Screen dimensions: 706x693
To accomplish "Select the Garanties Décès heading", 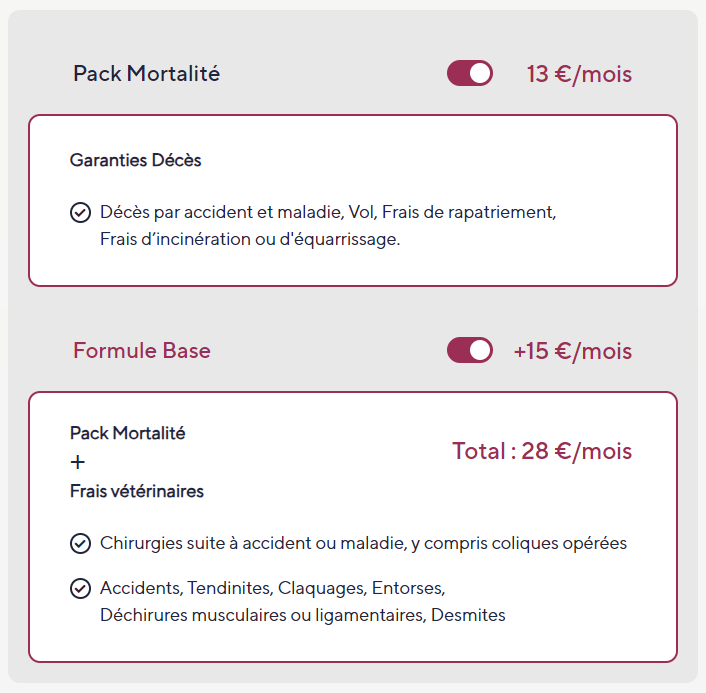I will [135, 160].
